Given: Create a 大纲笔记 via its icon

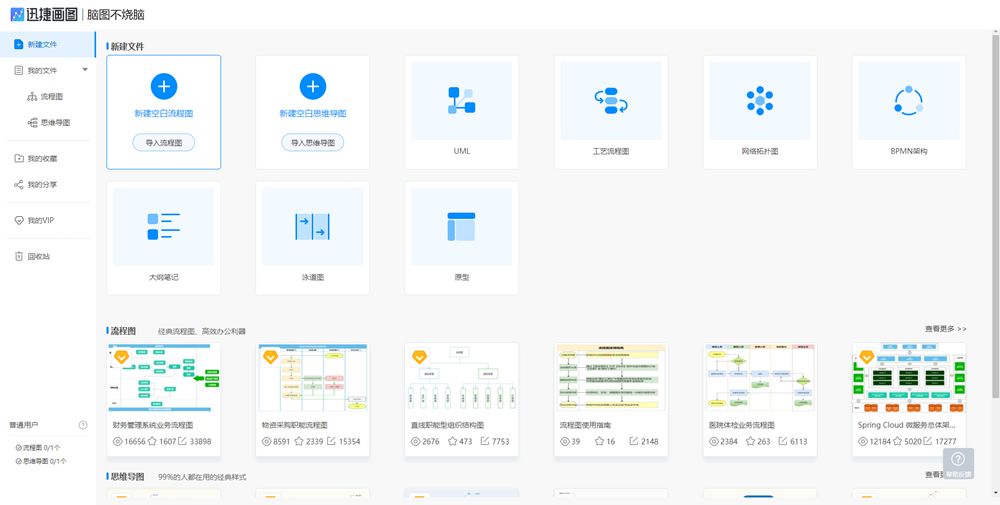Looking at the screenshot, I should 163,226.
